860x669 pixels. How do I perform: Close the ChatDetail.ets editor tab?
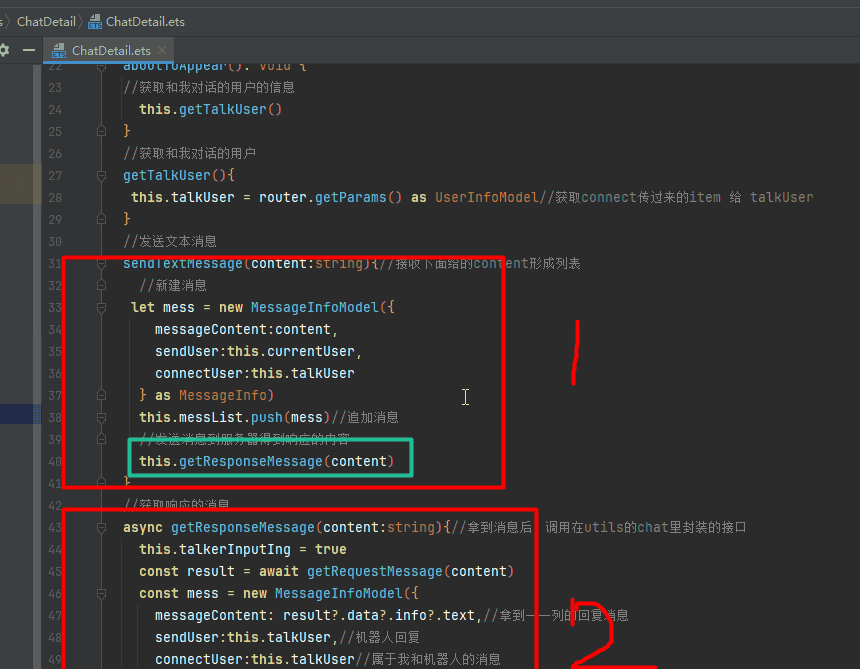(162, 50)
